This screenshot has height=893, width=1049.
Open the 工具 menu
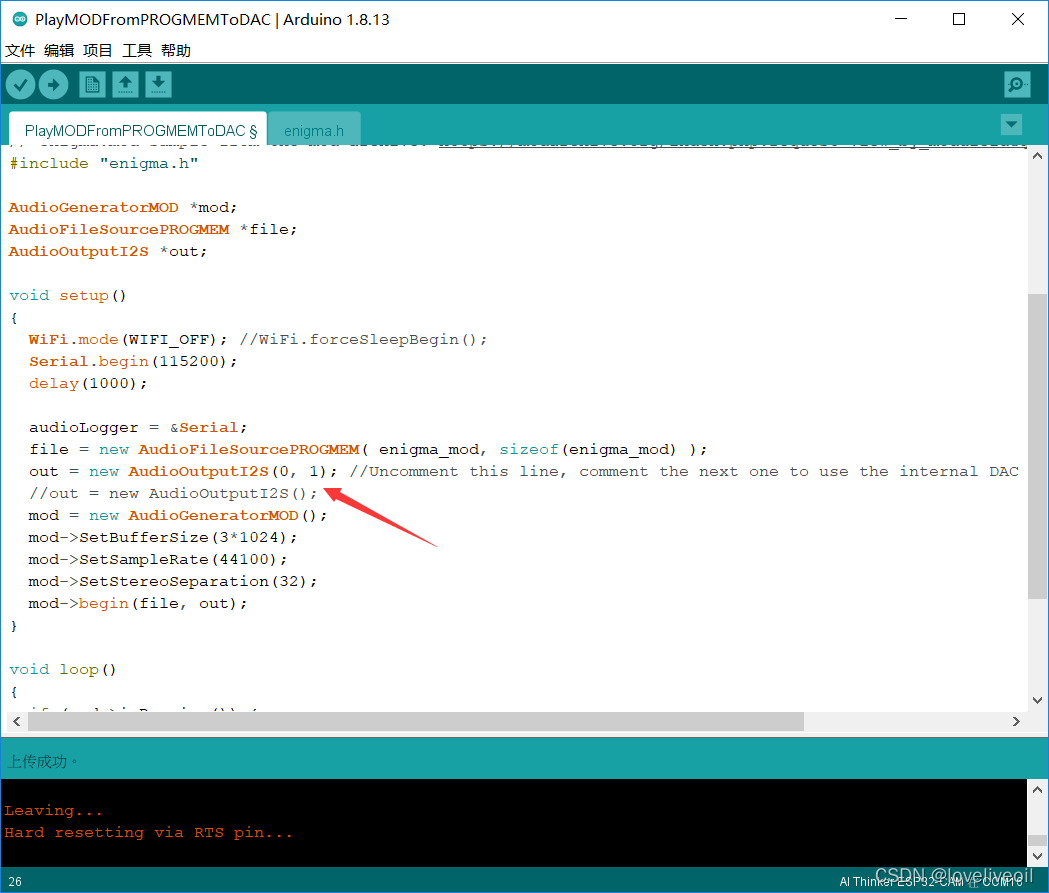point(136,51)
